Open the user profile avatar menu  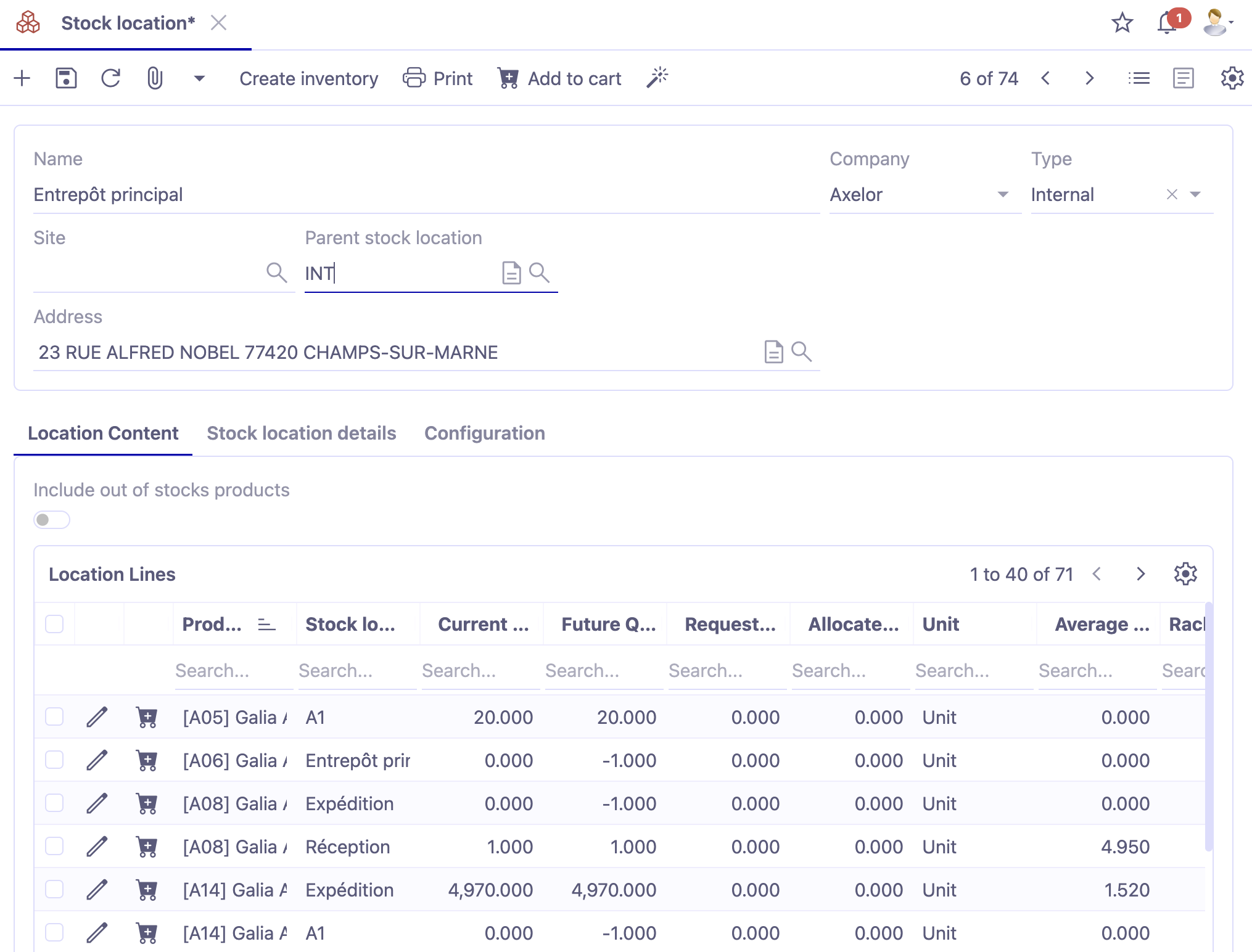(1217, 23)
